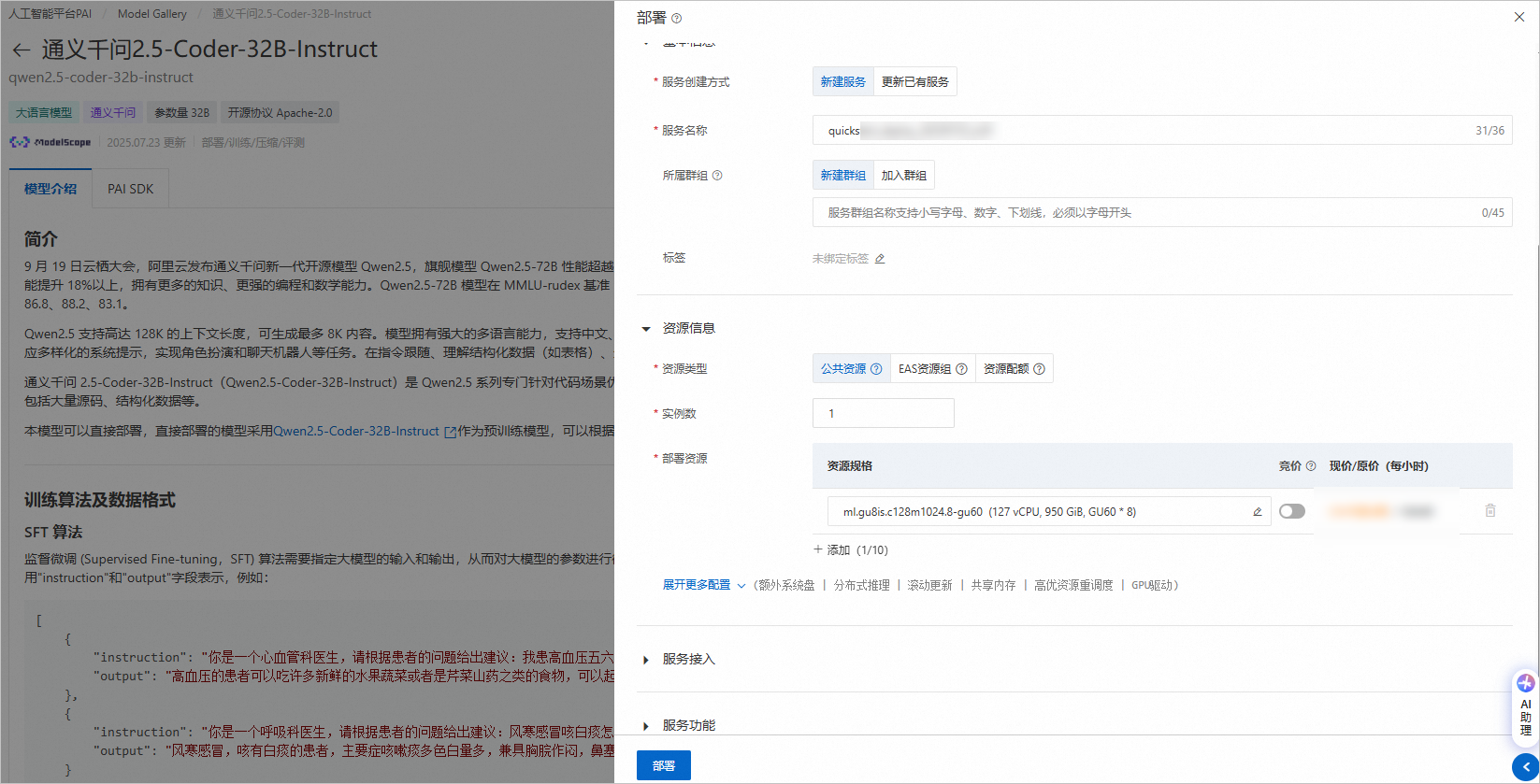Open the help icon on 公共资源
This screenshot has width=1540, height=784.
coord(876,369)
